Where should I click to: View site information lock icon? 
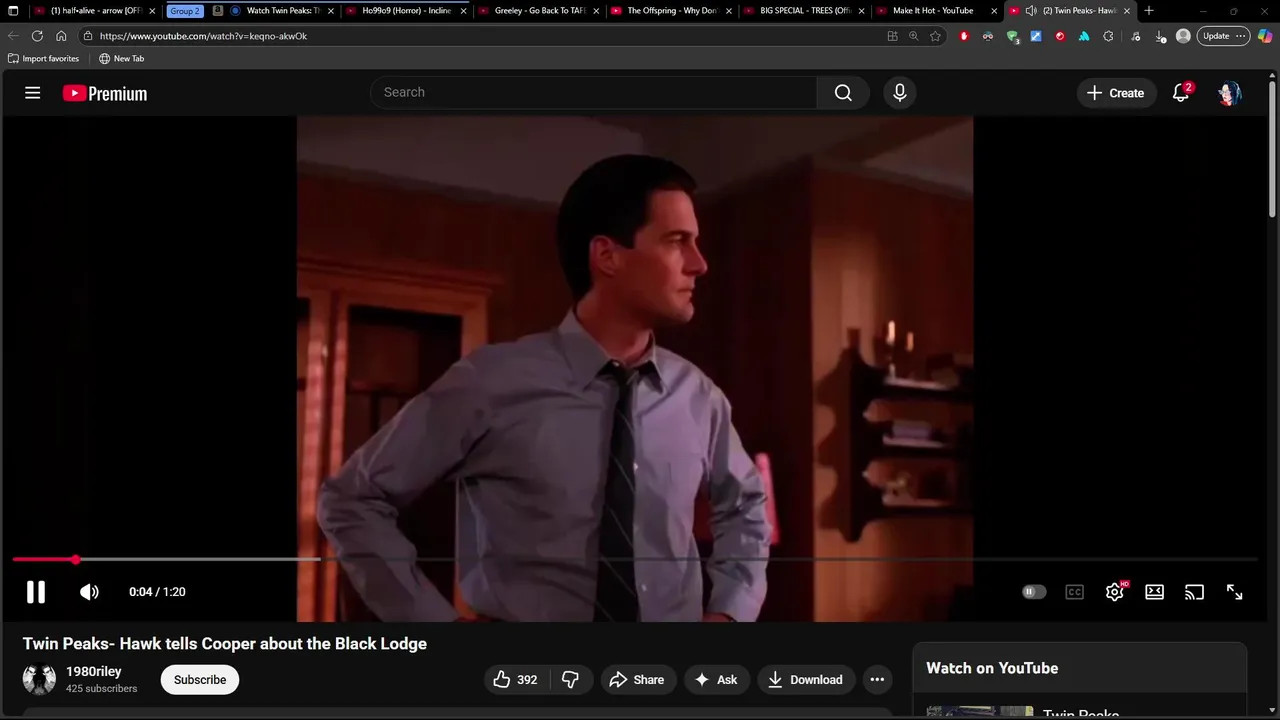tap(88, 36)
